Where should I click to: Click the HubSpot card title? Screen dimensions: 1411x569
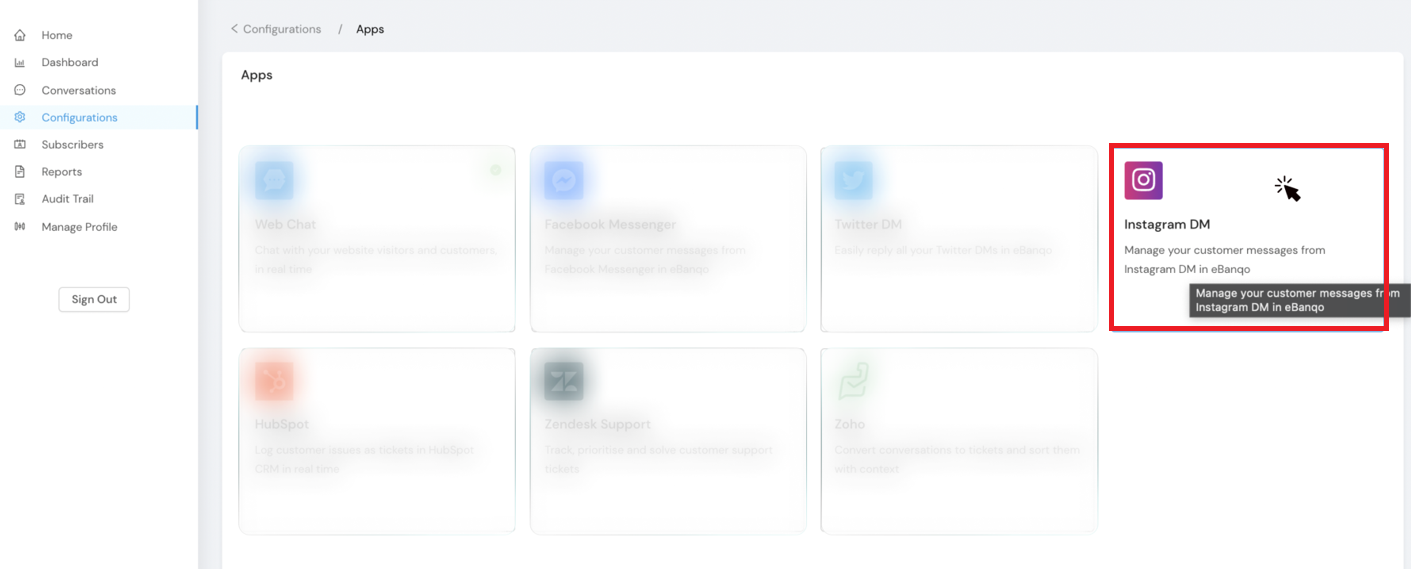click(x=282, y=424)
